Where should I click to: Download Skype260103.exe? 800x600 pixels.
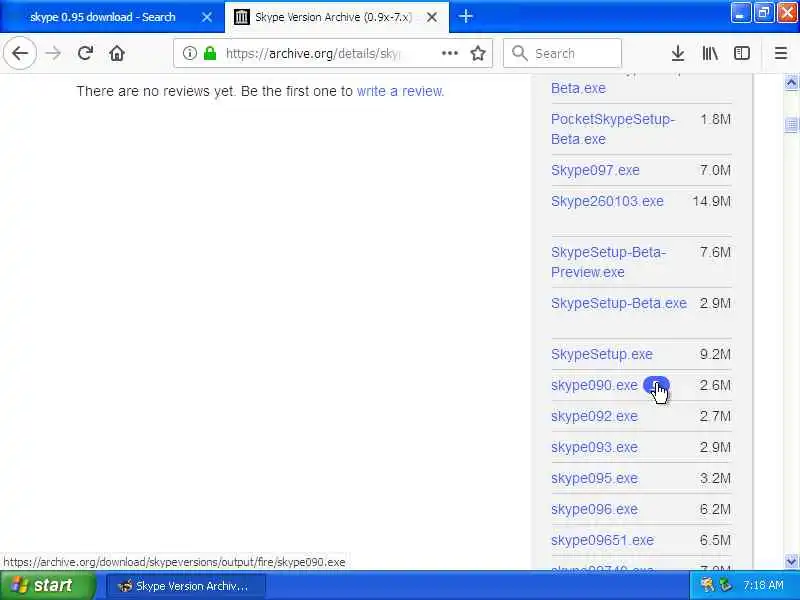(607, 201)
